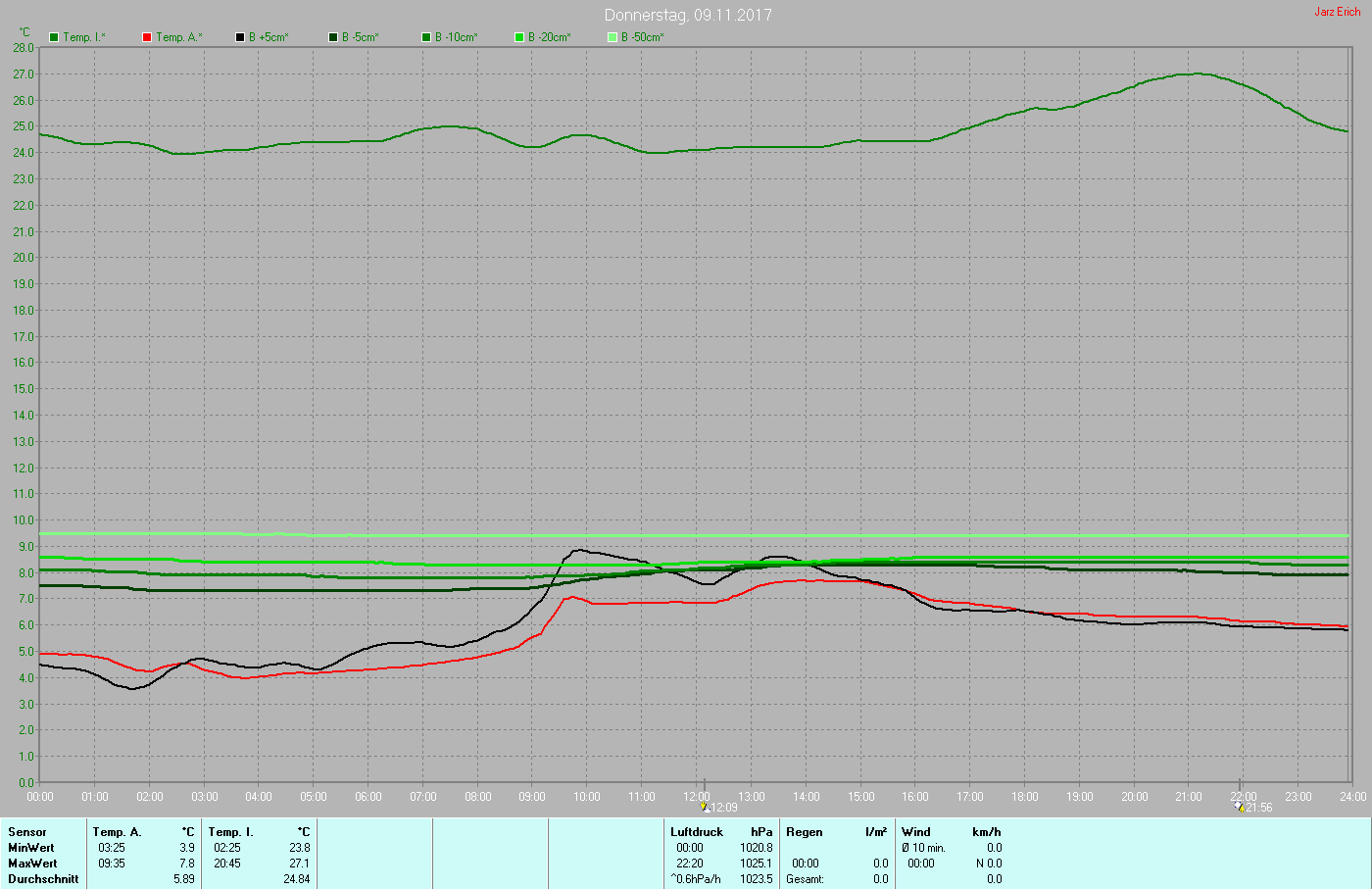Select the Temp. I. column header
Screen dimensions: 1372x889
click(x=230, y=832)
